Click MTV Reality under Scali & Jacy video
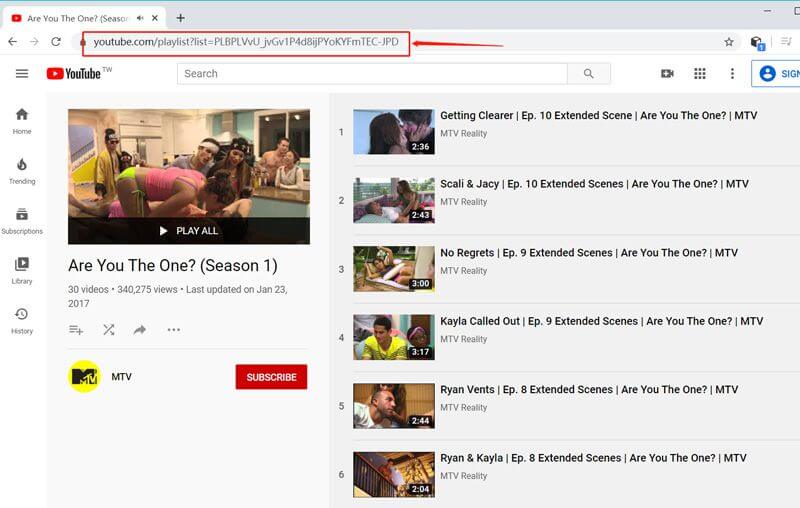This screenshot has width=800, height=508. coord(464,202)
